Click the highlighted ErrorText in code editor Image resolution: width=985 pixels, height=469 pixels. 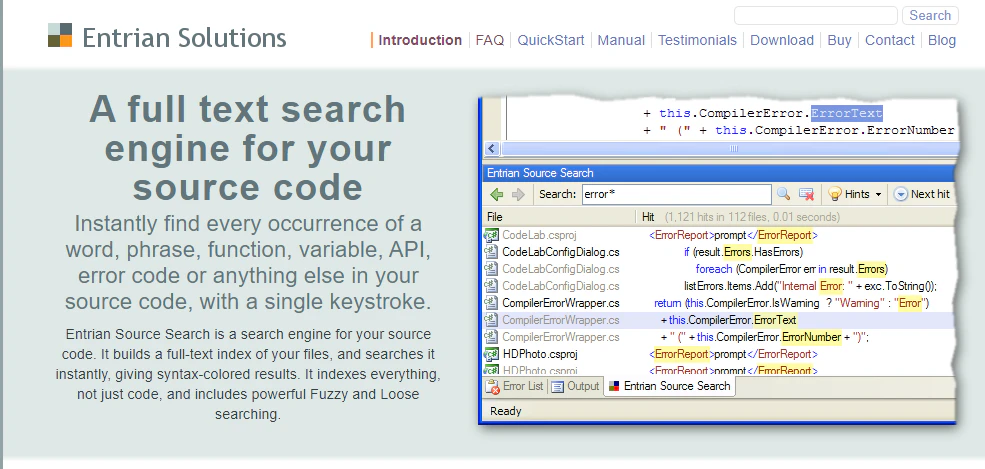[x=846, y=114]
